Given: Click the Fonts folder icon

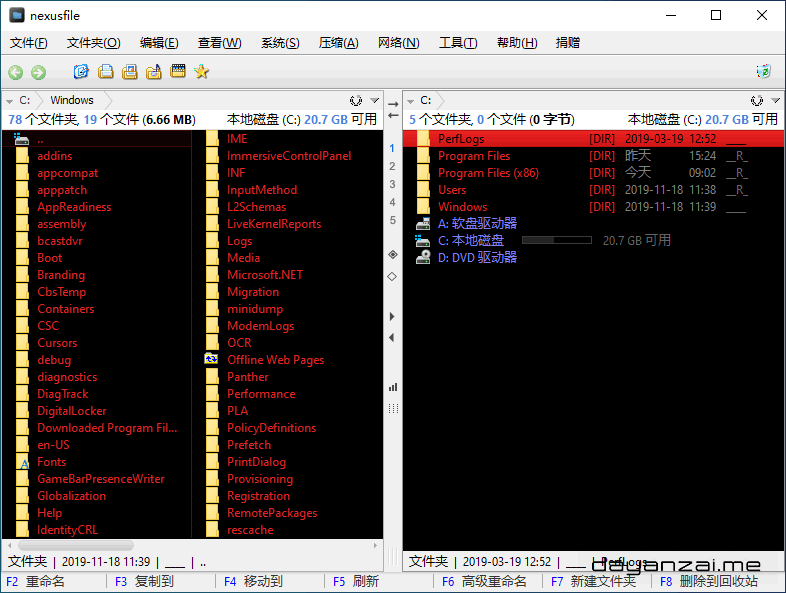Looking at the screenshot, I should tap(23, 462).
